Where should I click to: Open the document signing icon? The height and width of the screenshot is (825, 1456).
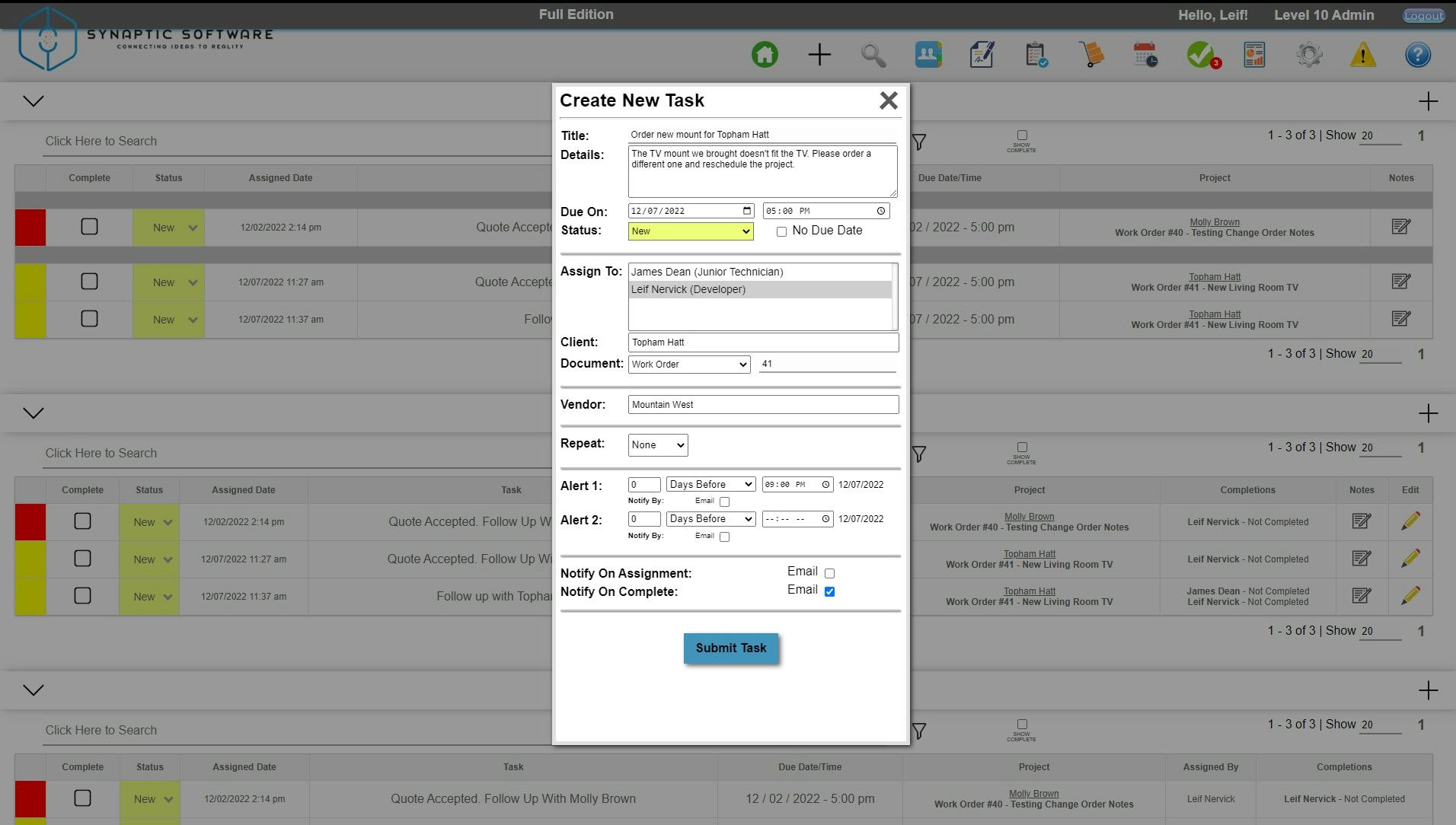click(x=982, y=54)
